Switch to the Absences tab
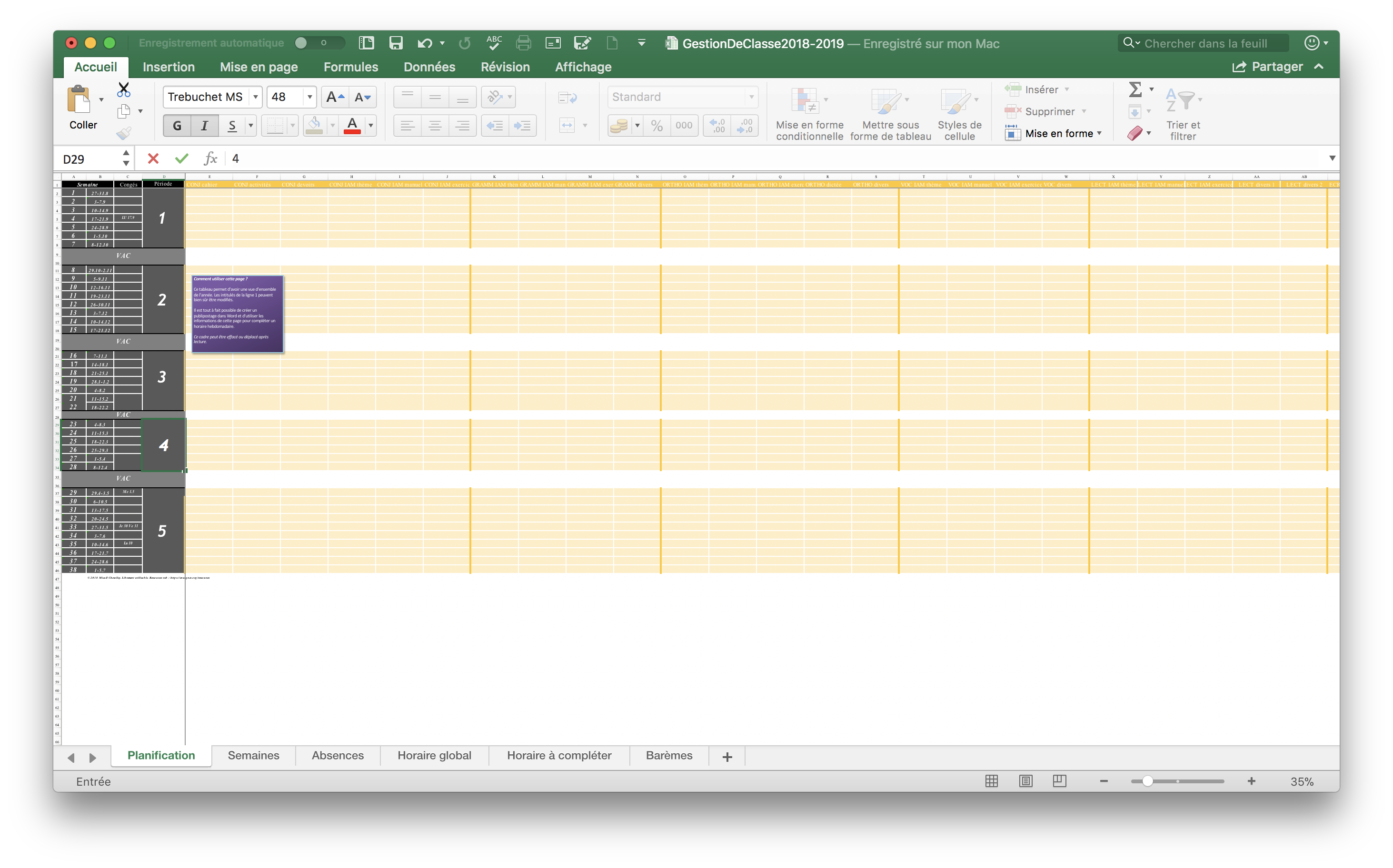Viewport: 1393px width, 868px height. pyautogui.click(x=338, y=755)
